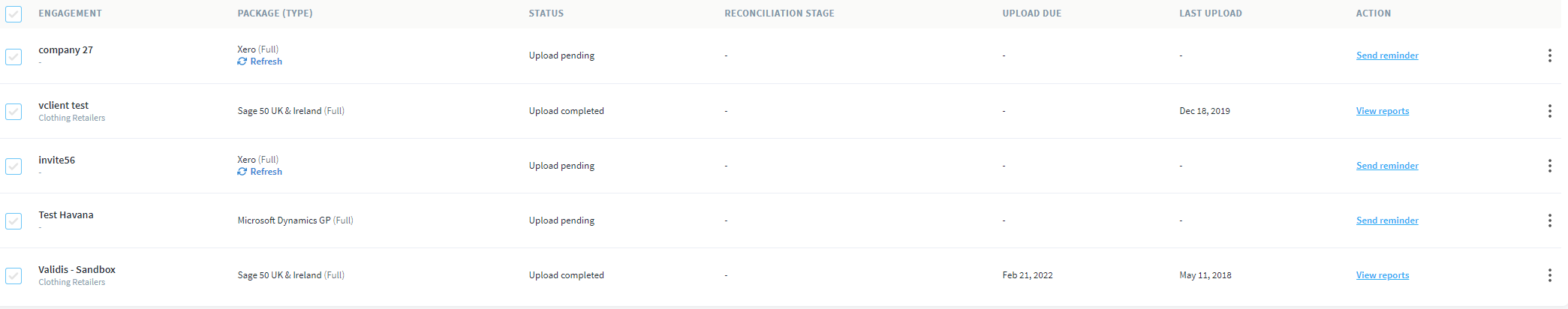Toggle checkbox for Validis - Sandbox row
1568x309 pixels.
(x=14, y=276)
